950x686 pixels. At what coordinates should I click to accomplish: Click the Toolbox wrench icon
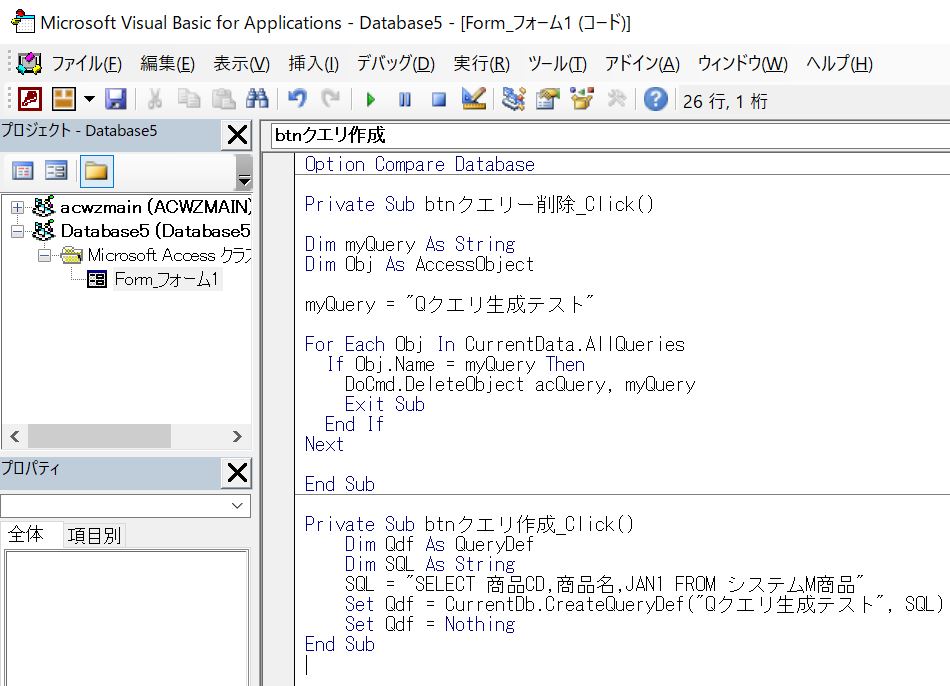click(x=616, y=99)
